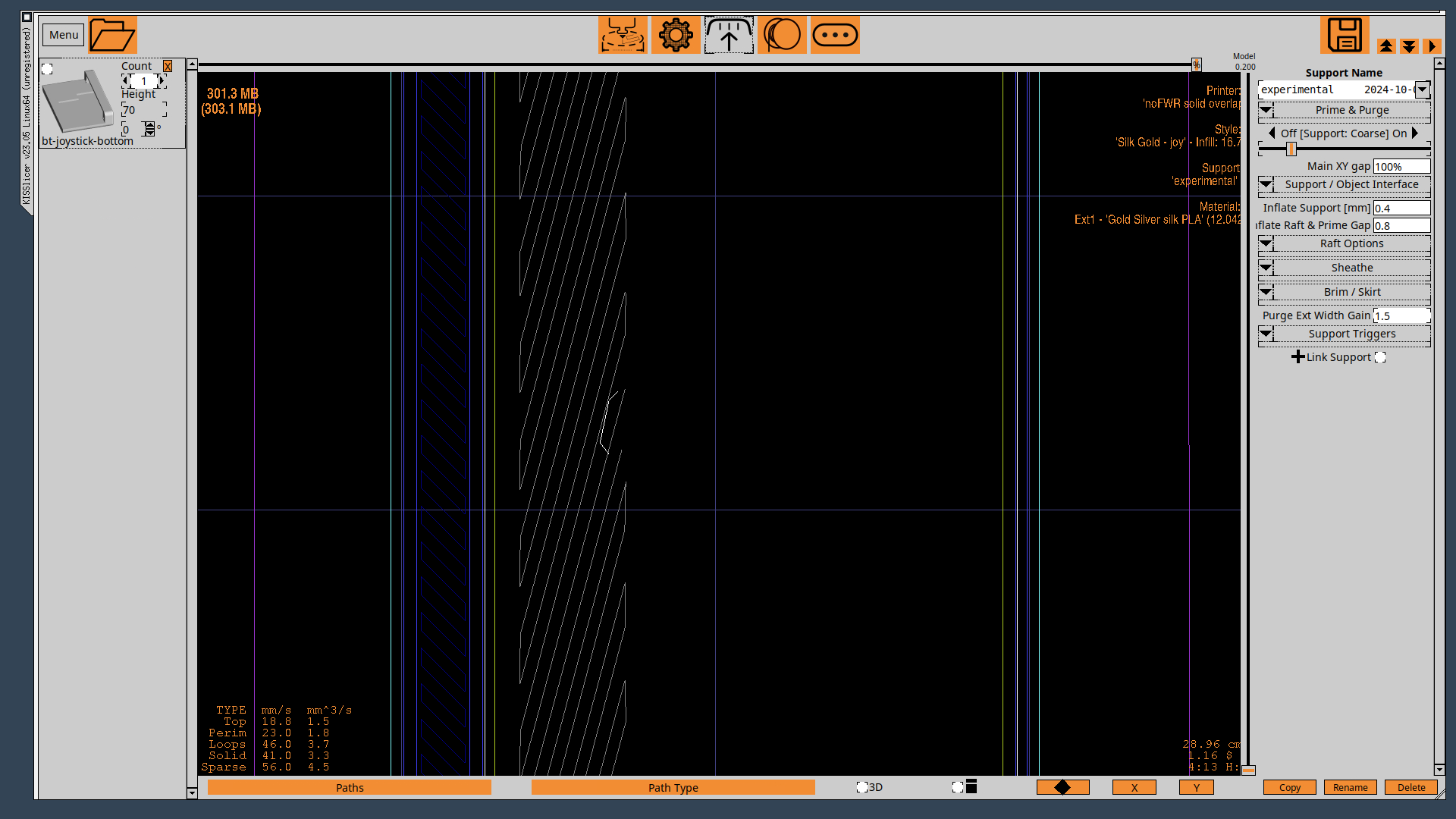Click settings panel scrollbar down arrow
Image resolution: width=1456 pixels, height=819 pixels.
[1439, 770]
